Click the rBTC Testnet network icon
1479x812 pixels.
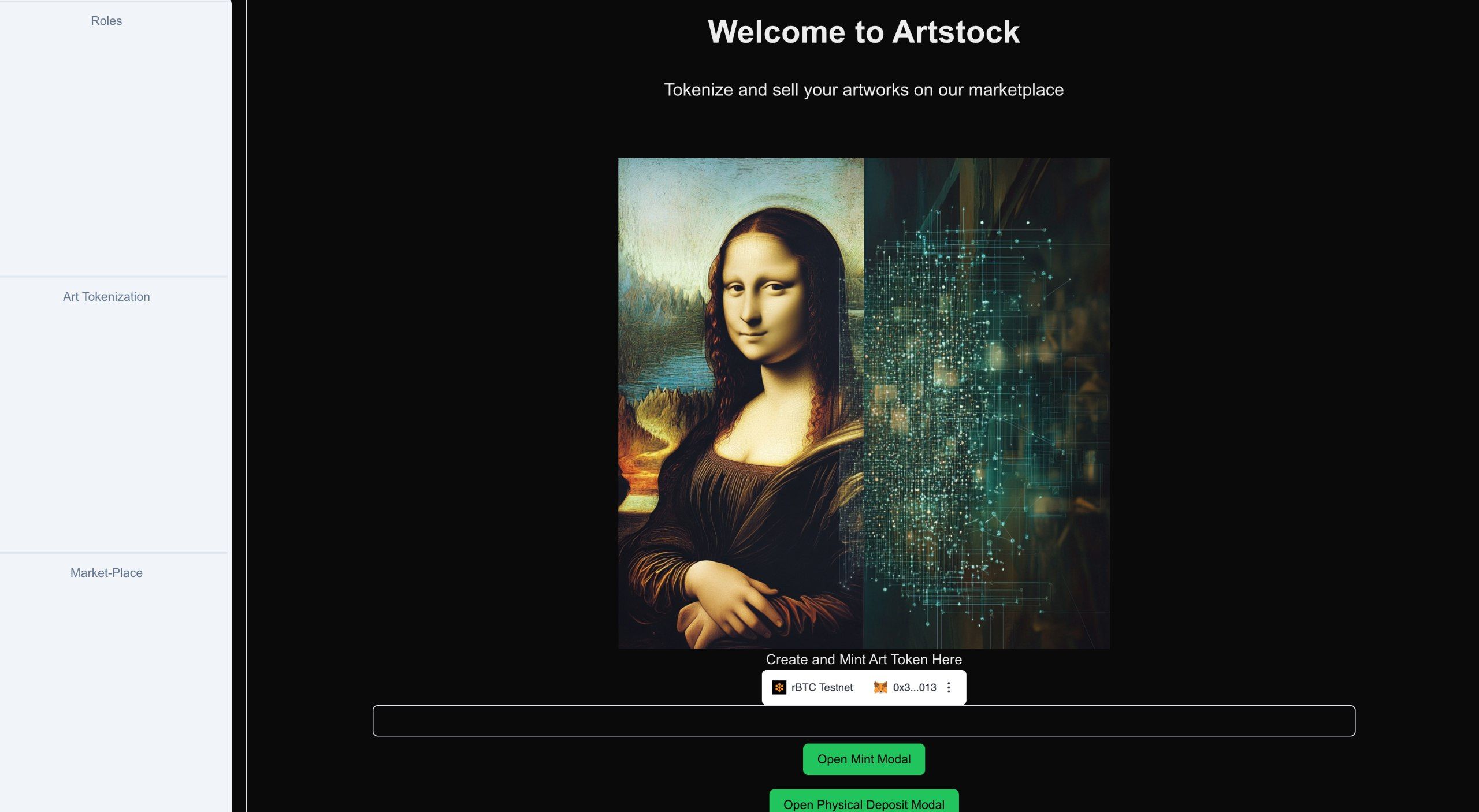pos(779,687)
